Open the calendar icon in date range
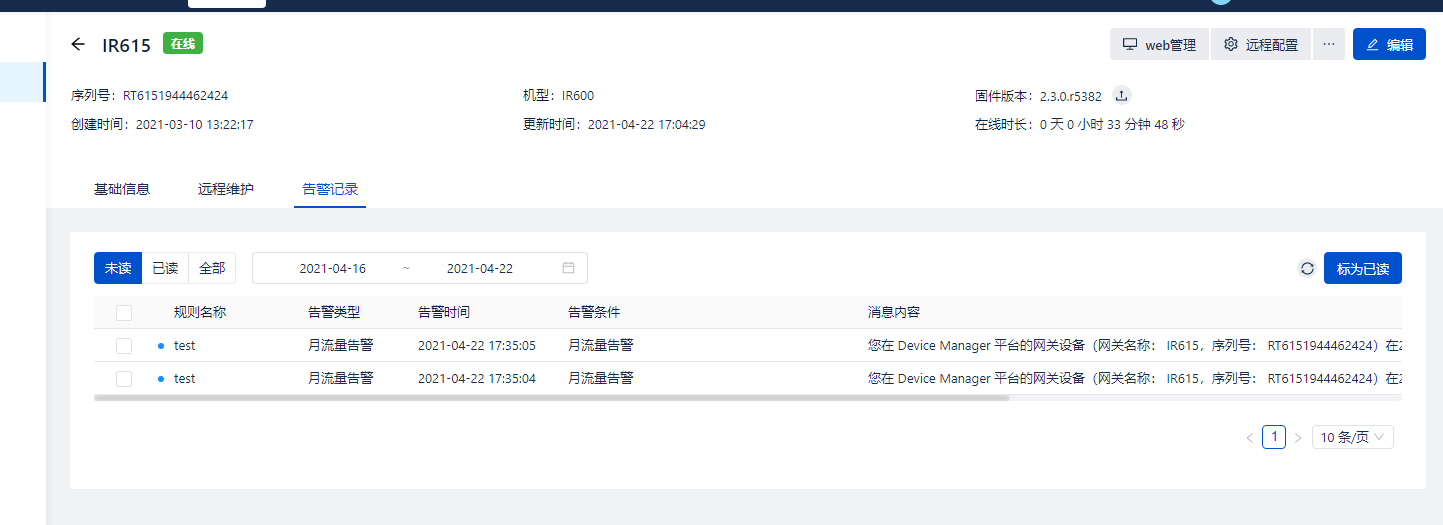The height and width of the screenshot is (525, 1443). [x=568, y=268]
